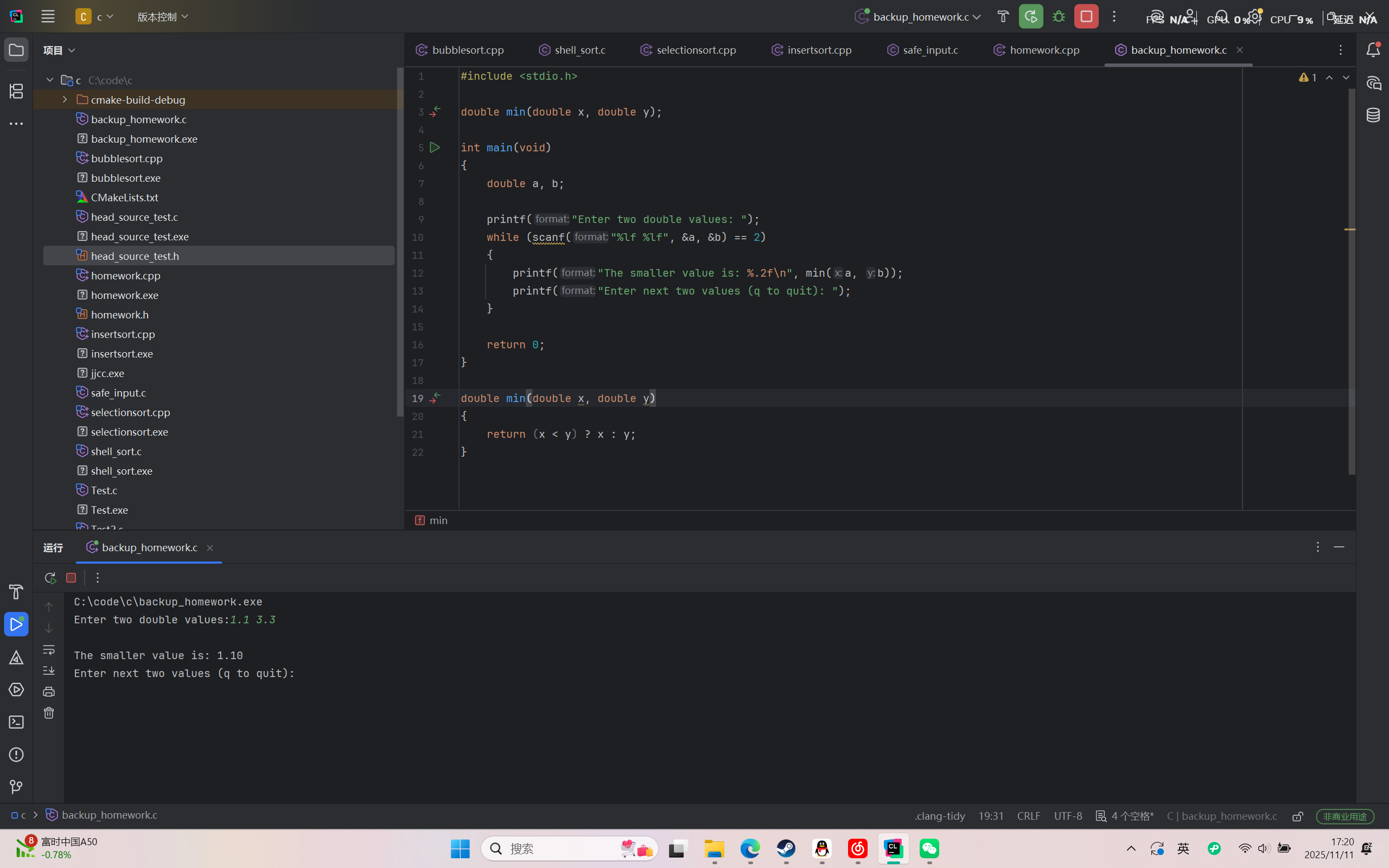This screenshot has width=1389, height=868.
Task: Open the Terminal tool window icon
Action: click(16, 722)
